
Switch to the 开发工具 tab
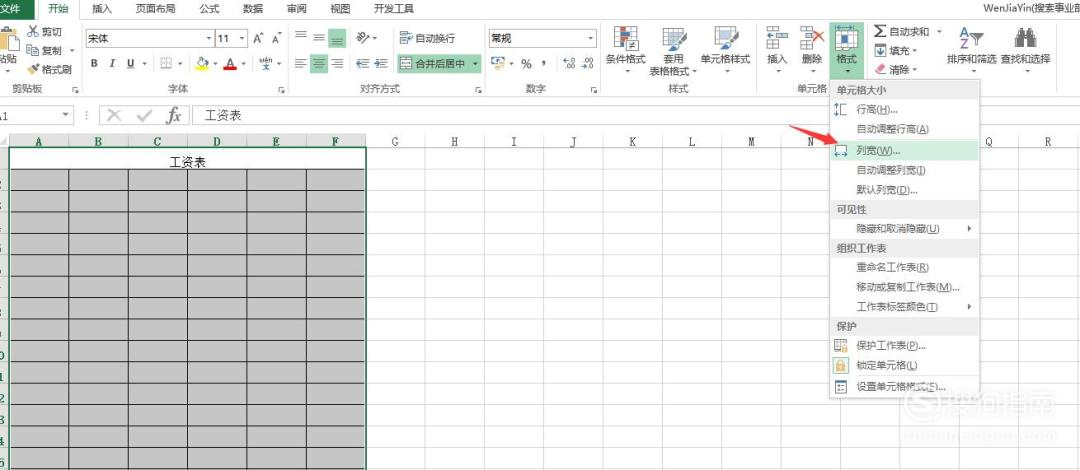[x=393, y=9]
